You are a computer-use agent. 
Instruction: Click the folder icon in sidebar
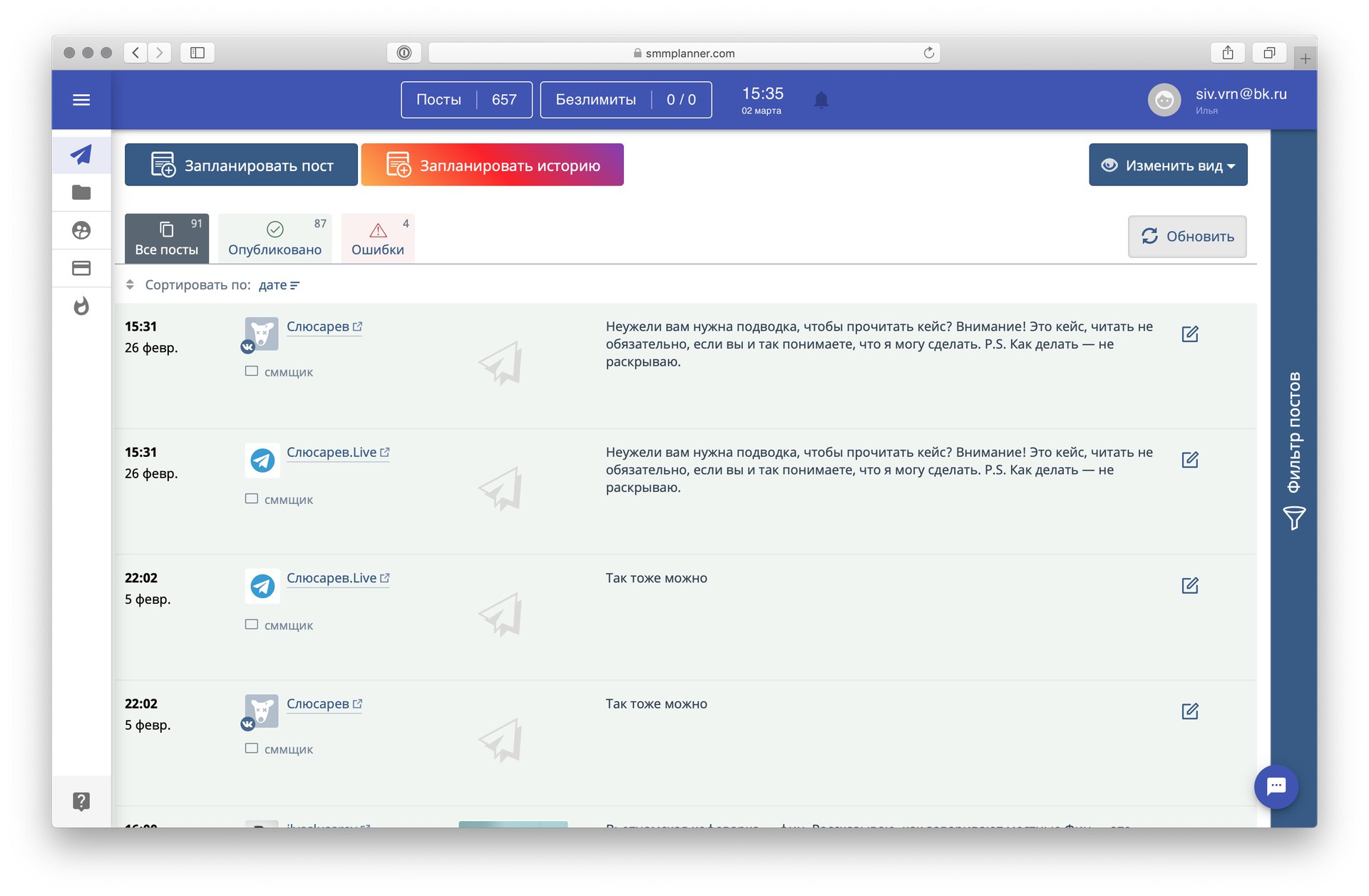pyautogui.click(x=81, y=192)
